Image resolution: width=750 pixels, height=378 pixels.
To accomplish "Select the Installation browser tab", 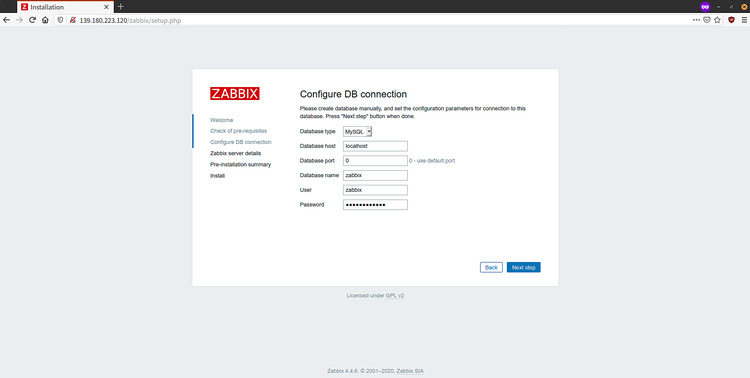I will pos(66,7).
